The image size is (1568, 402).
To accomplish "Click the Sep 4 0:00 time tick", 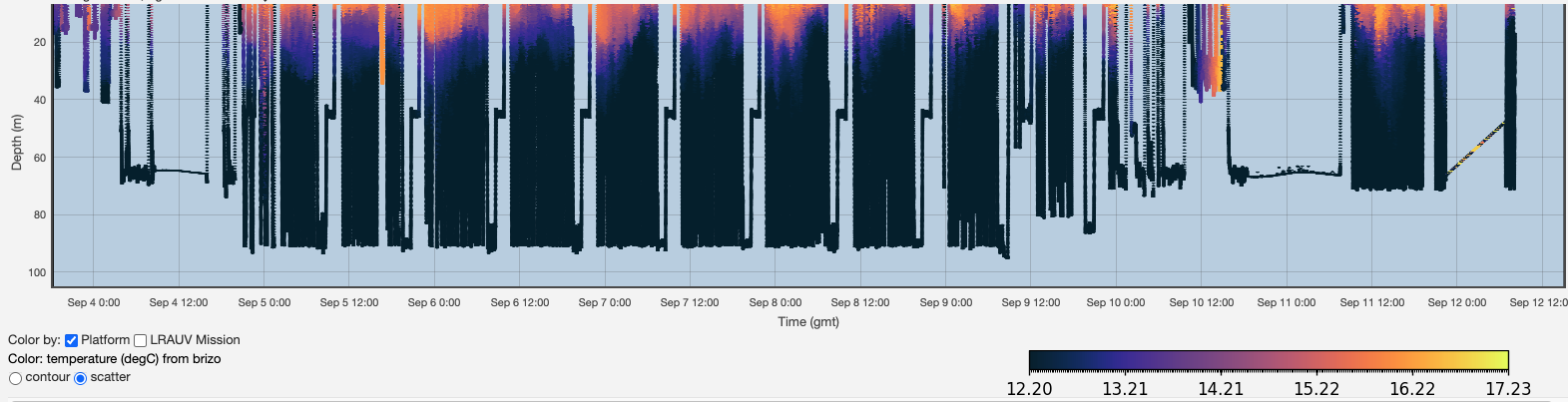I will (94, 302).
